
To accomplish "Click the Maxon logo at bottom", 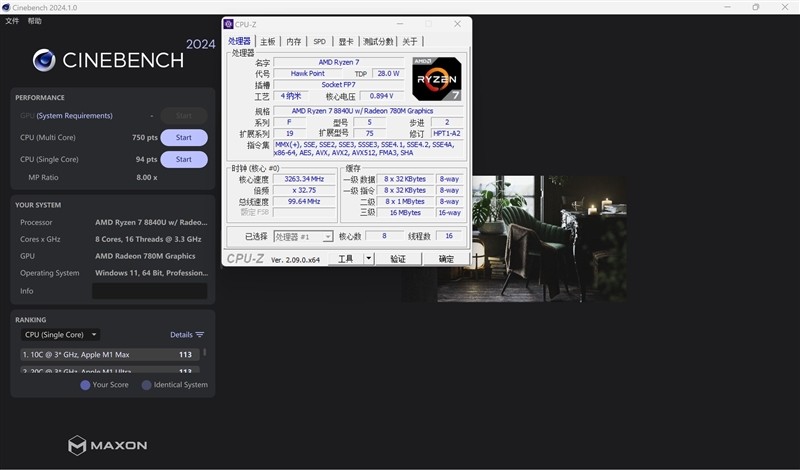I will [x=108, y=445].
